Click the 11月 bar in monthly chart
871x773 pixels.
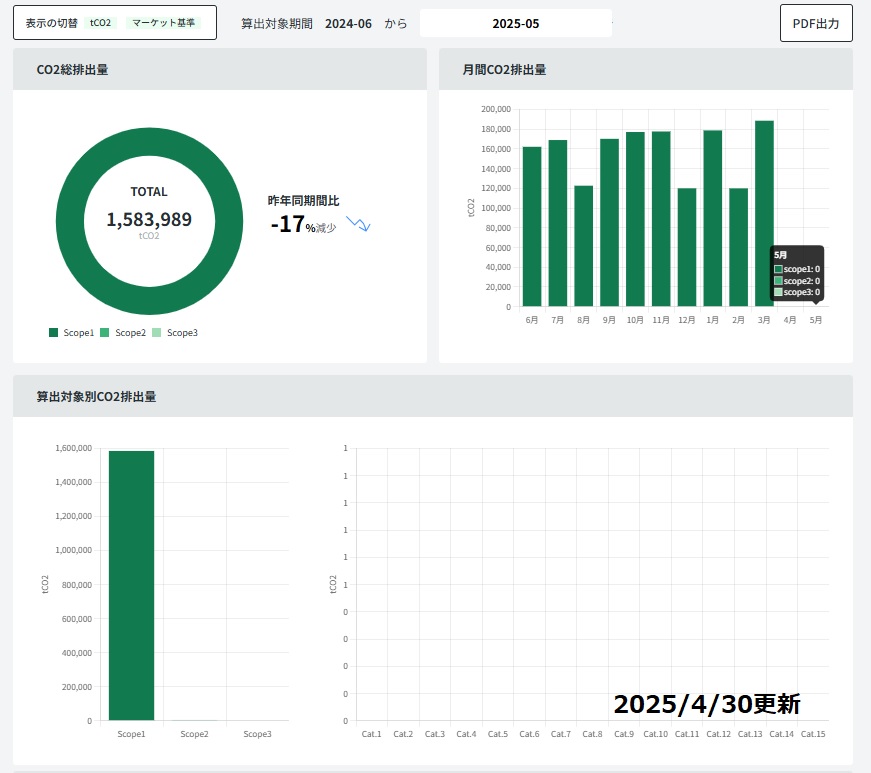coord(661,219)
